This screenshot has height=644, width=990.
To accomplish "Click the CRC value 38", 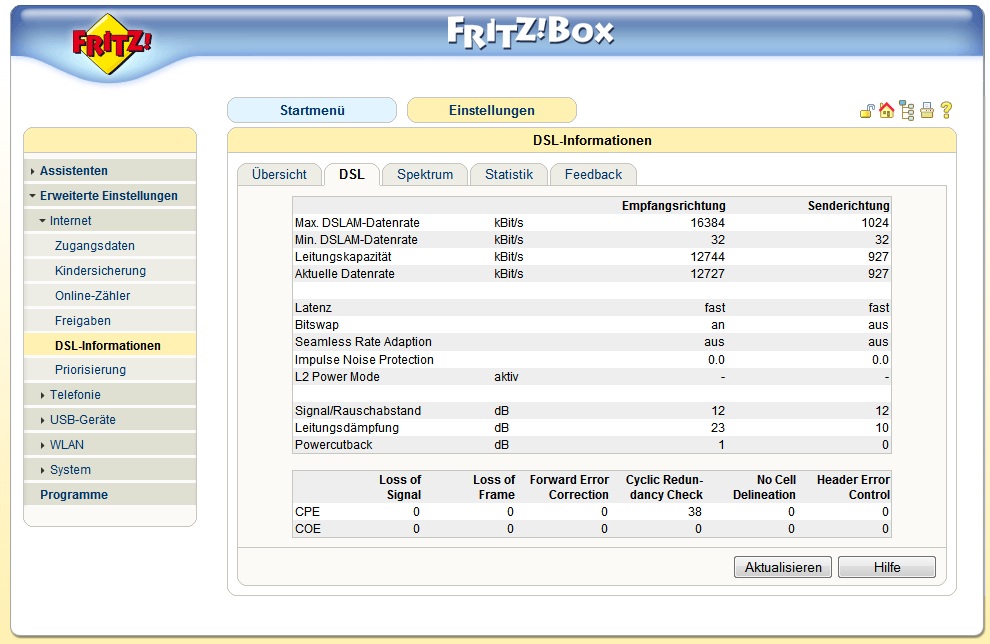I will point(695,512).
